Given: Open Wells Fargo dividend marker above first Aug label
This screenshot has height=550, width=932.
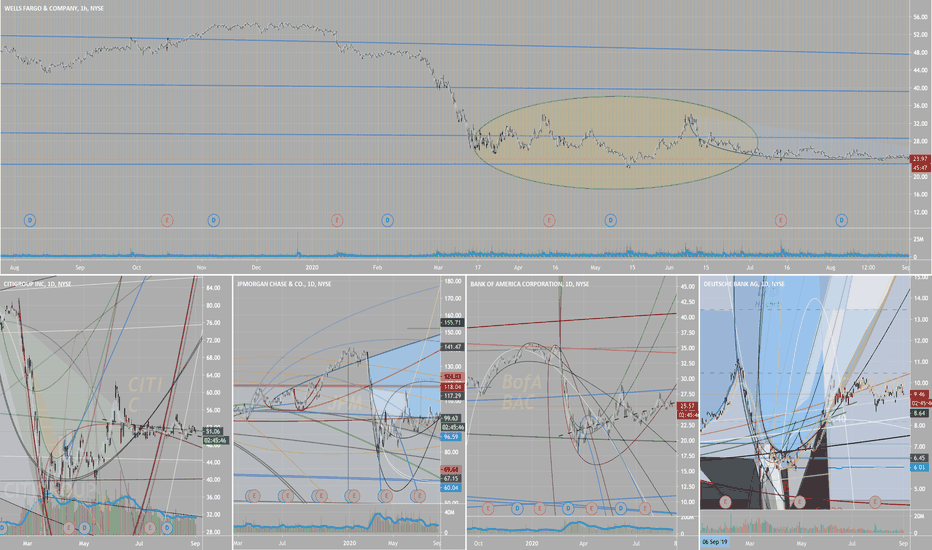Looking at the screenshot, I should coord(30,221).
